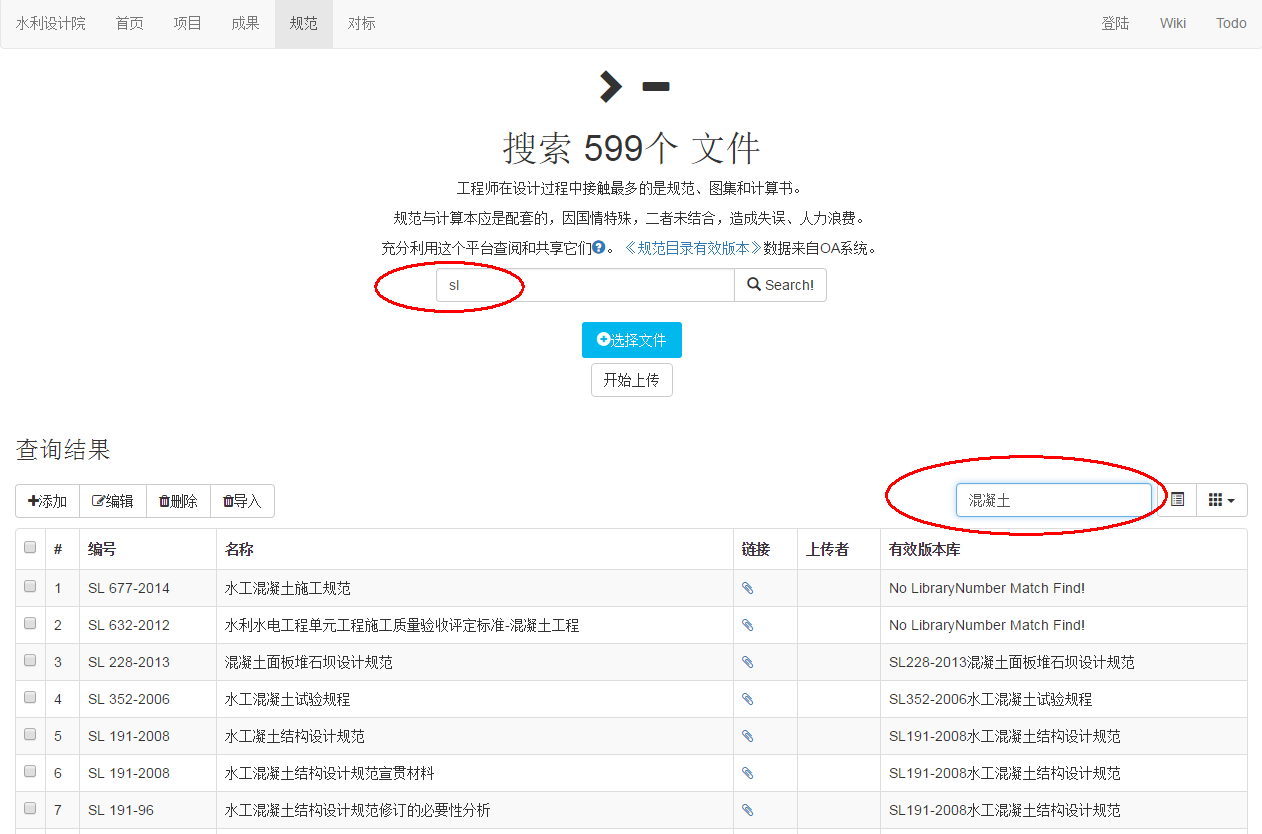Click the paperclip link icon for SL 677-2014

tap(747, 588)
